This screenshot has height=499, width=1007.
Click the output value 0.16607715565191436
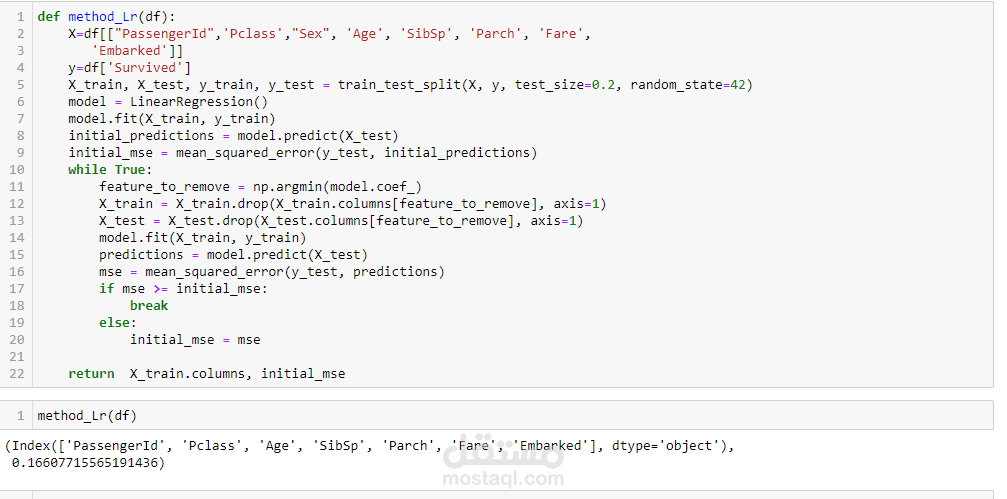pyautogui.click(x=88, y=463)
